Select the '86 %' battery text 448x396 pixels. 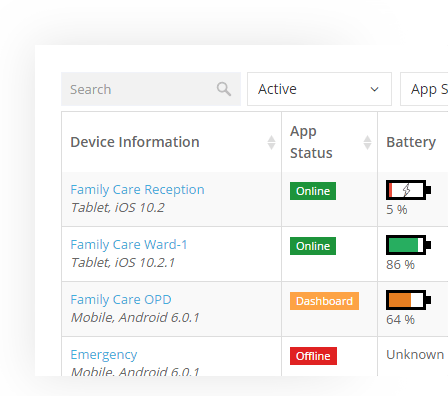(x=400, y=265)
